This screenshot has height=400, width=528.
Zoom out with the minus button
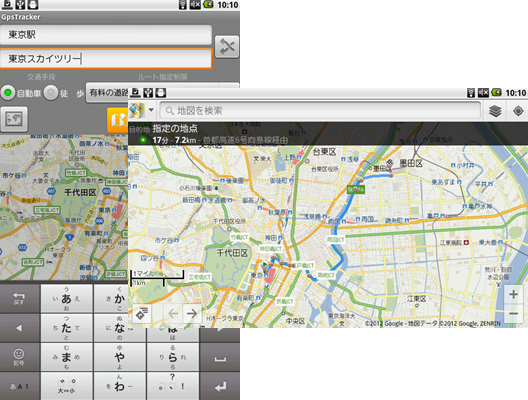tap(514, 313)
